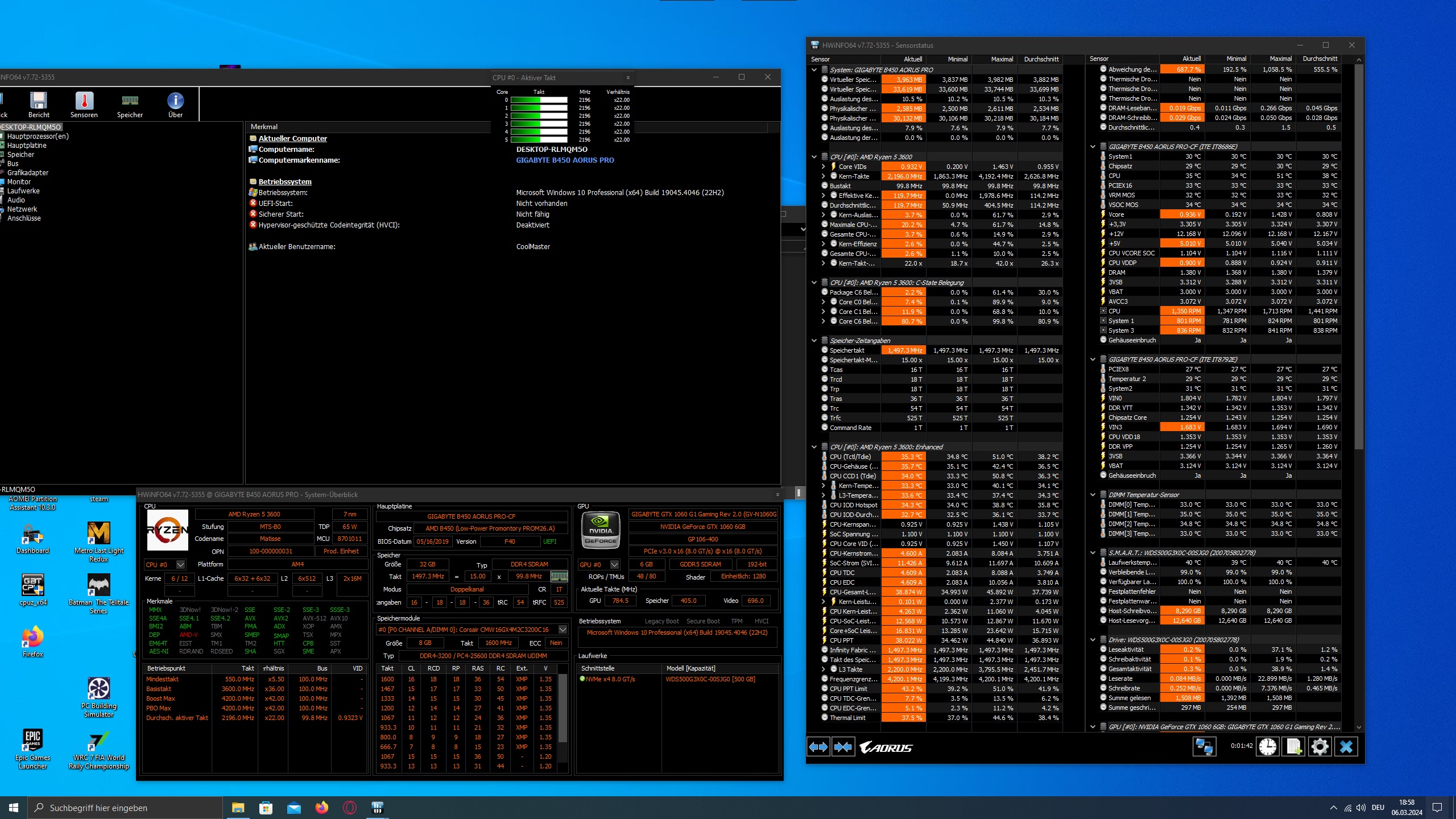Open the CPU #0 selector dropdown
Viewport: 1456px width, 819px height.
pyautogui.click(x=180, y=565)
